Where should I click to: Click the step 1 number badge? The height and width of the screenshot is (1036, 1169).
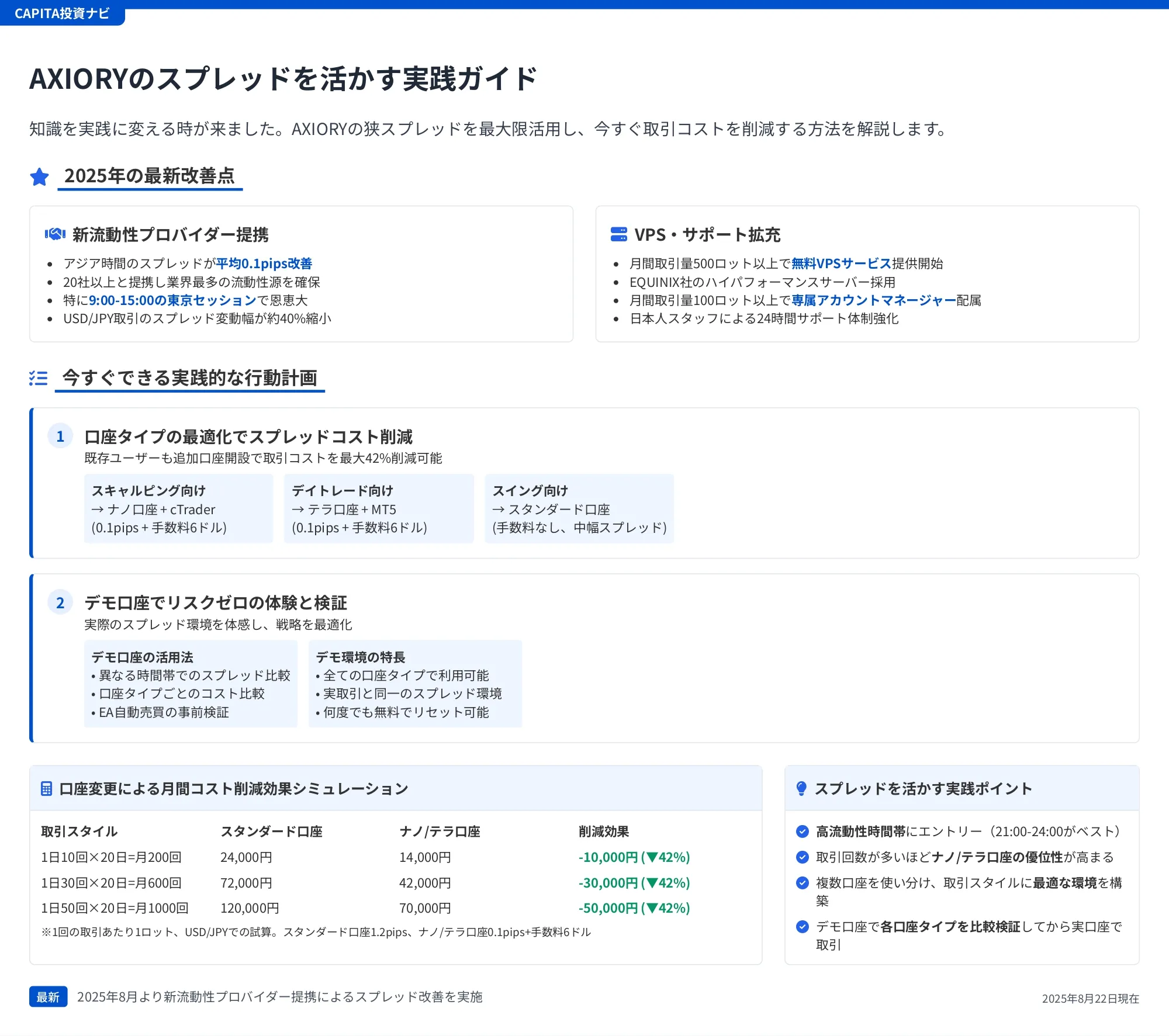pos(60,436)
